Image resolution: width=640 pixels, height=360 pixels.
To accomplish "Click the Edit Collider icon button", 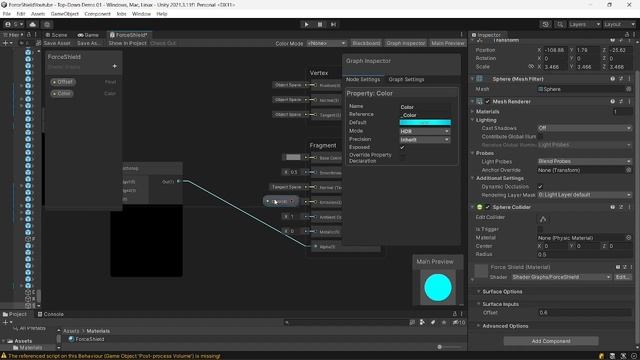I will (543, 219).
